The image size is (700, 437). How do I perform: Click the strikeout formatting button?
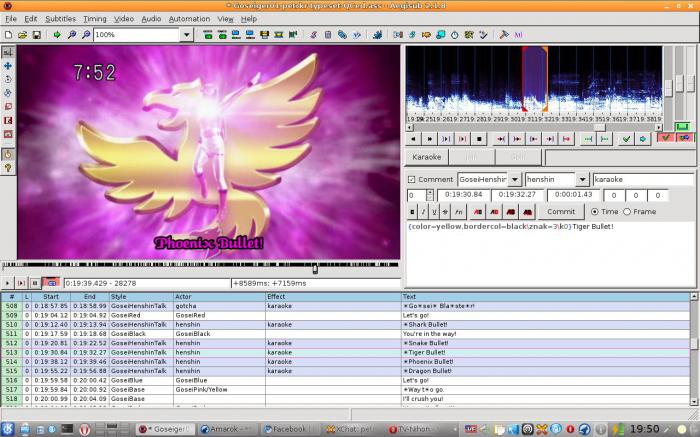pos(445,212)
